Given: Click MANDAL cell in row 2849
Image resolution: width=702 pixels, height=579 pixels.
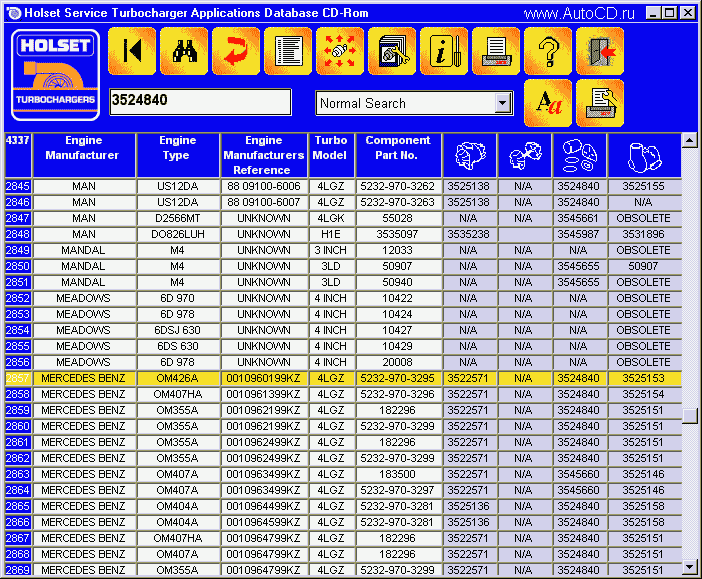Looking at the screenshot, I should coord(84,250).
